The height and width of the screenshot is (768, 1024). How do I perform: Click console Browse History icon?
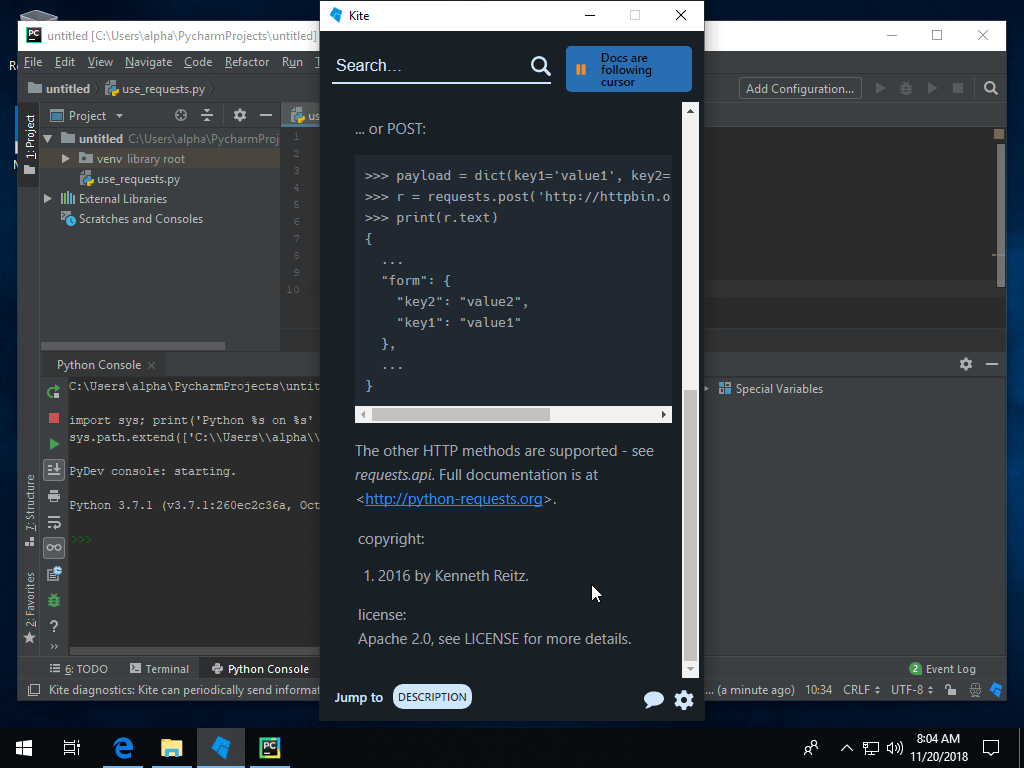(x=54, y=574)
